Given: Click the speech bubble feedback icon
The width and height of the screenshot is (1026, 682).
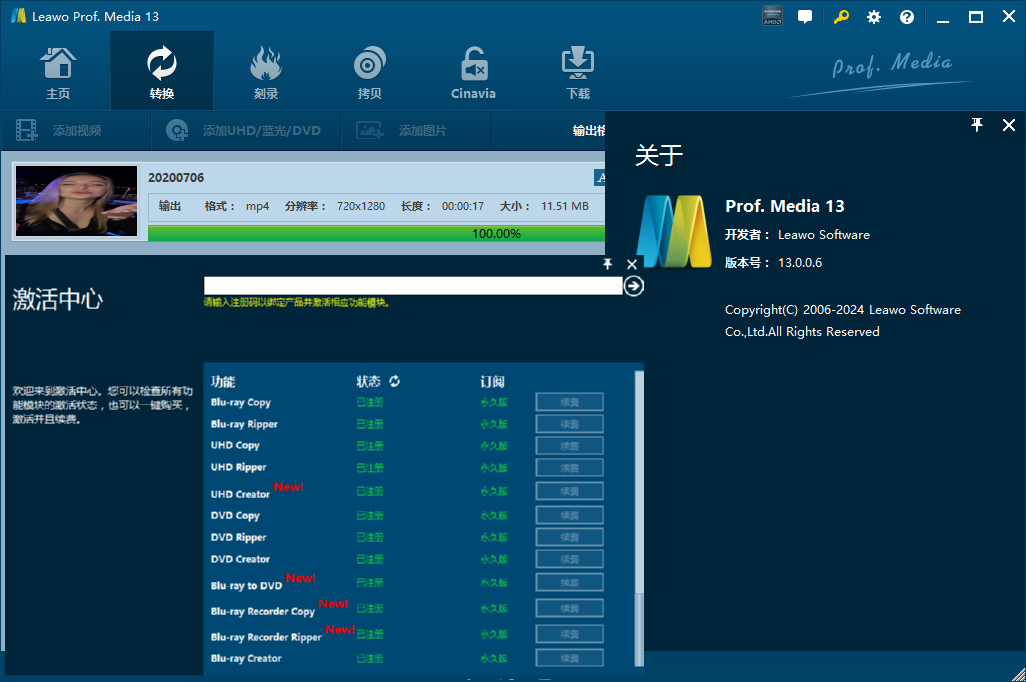Looking at the screenshot, I should [805, 17].
